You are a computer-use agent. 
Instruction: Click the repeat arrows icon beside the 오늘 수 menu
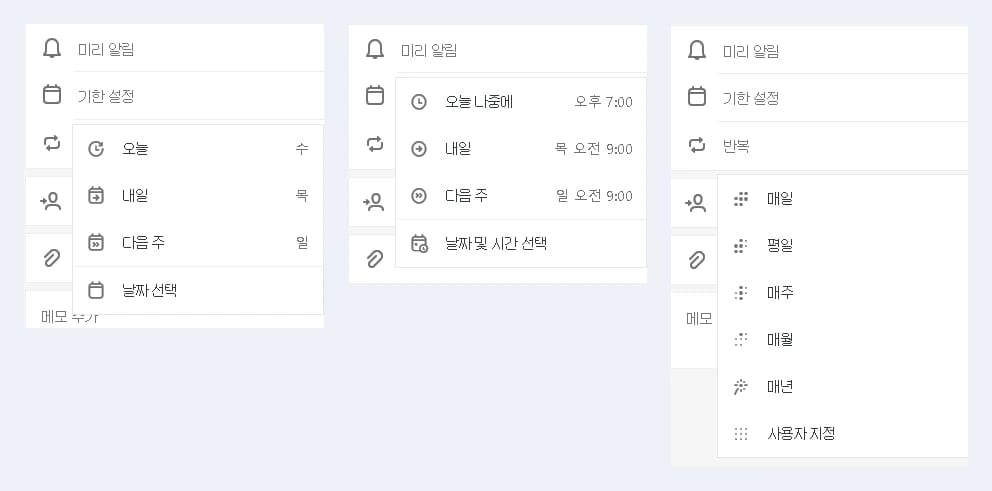pyautogui.click(x=52, y=143)
